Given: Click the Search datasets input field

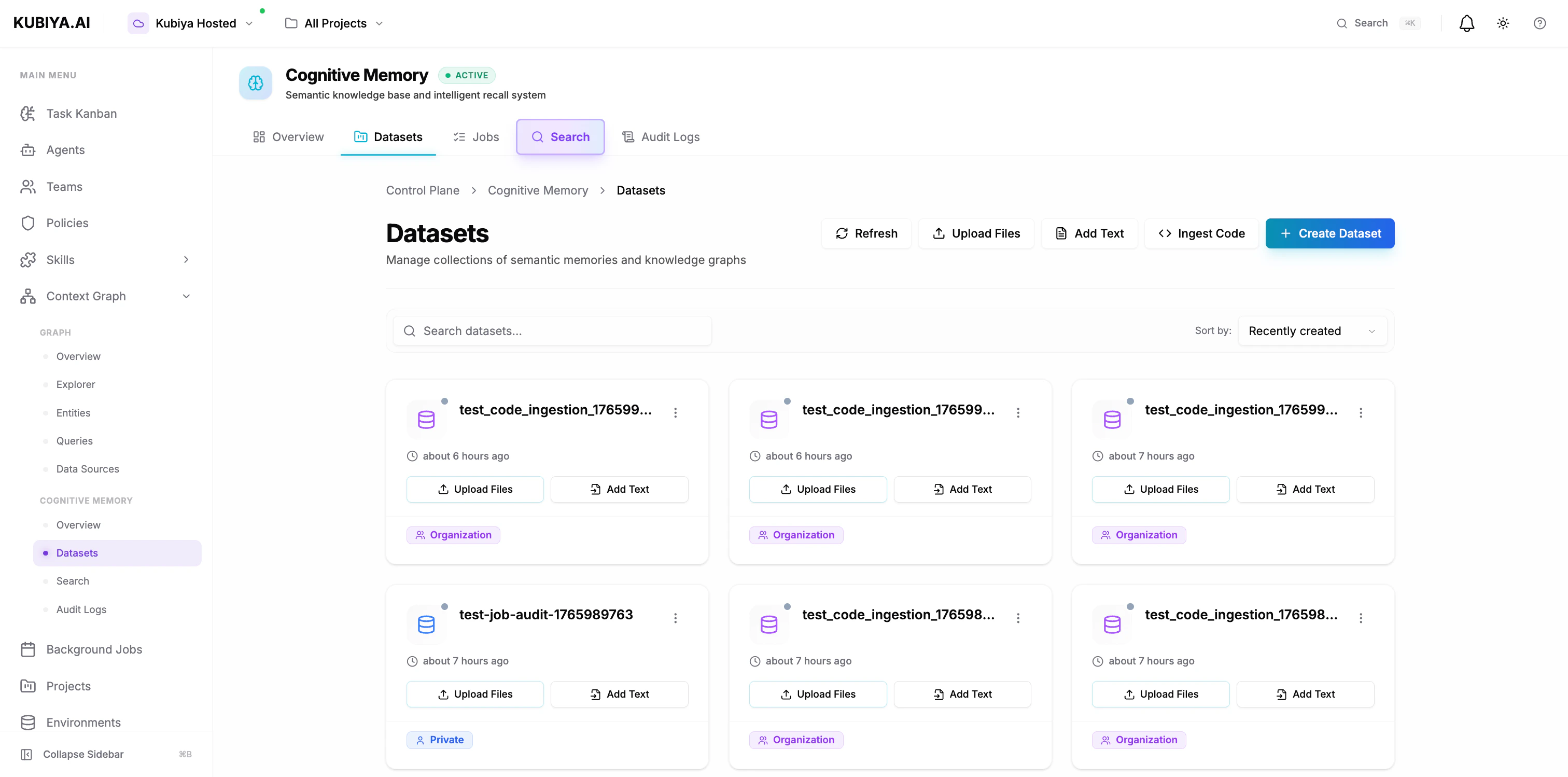Looking at the screenshot, I should 552,330.
